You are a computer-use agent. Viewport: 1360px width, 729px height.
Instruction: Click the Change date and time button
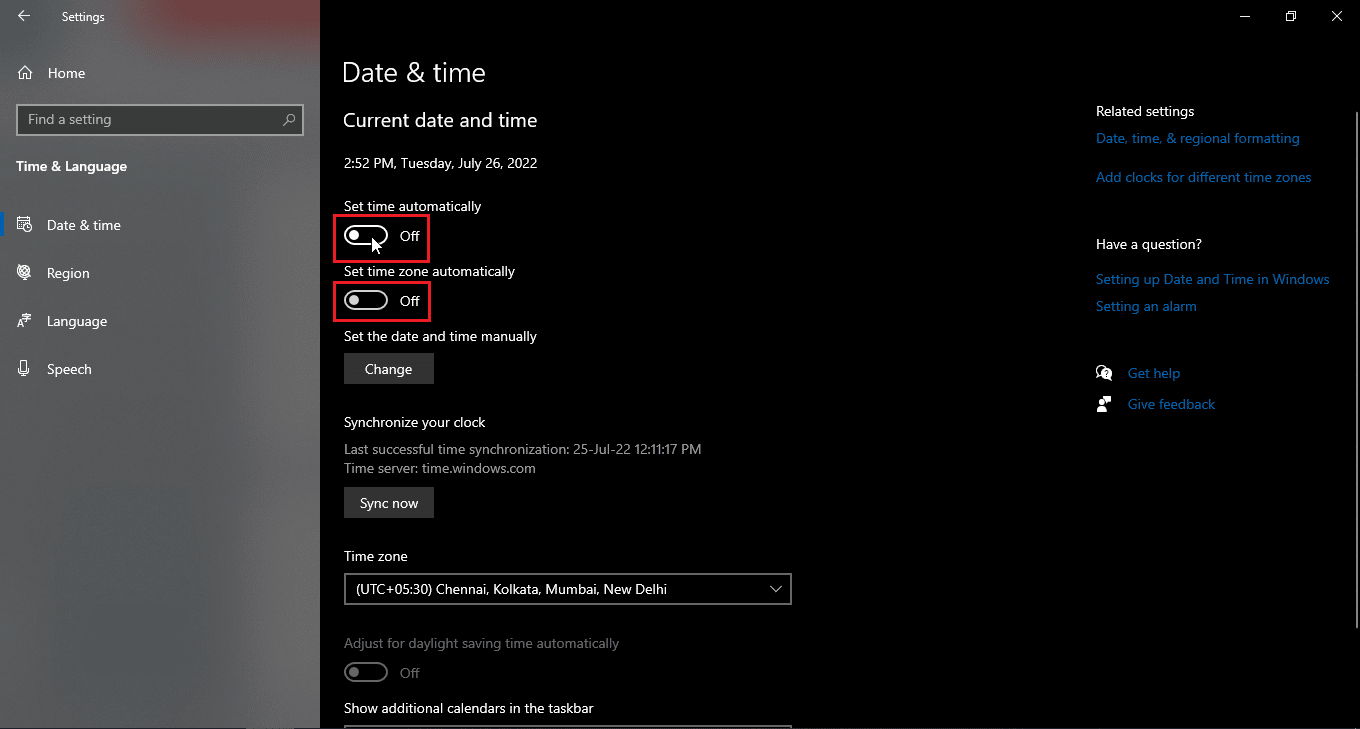pos(389,369)
